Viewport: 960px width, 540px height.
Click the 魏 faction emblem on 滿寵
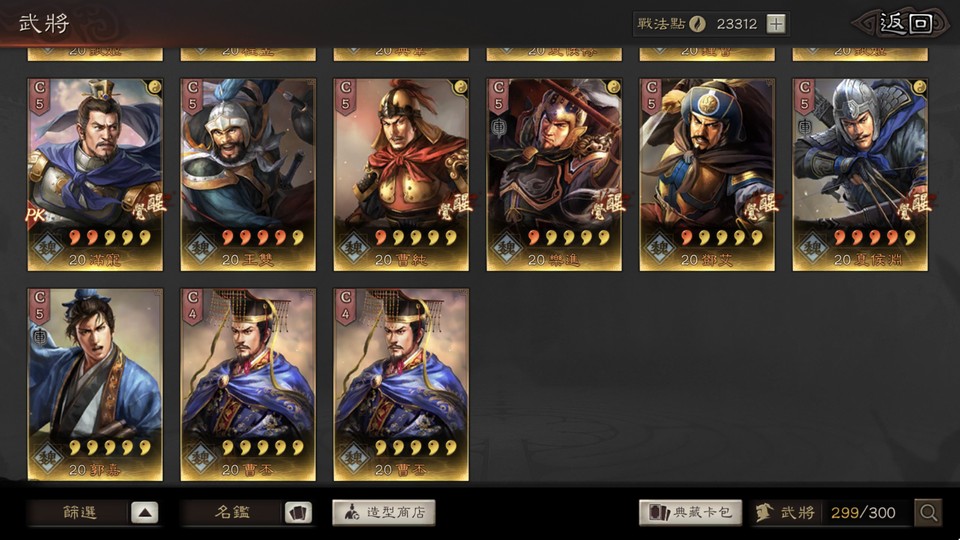click(x=48, y=249)
